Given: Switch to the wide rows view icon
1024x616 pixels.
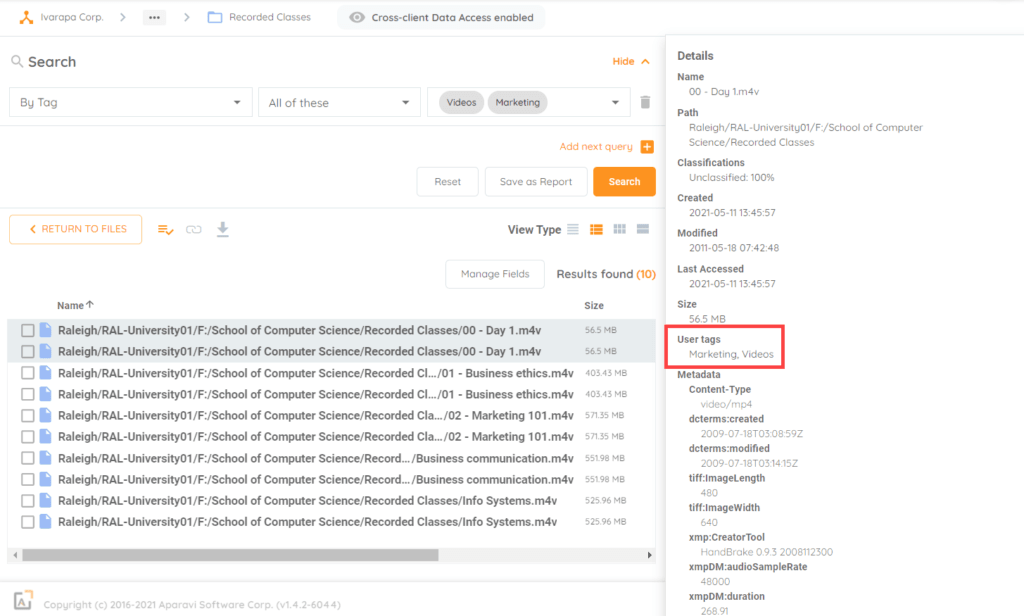Looking at the screenshot, I should click(x=643, y=229).
